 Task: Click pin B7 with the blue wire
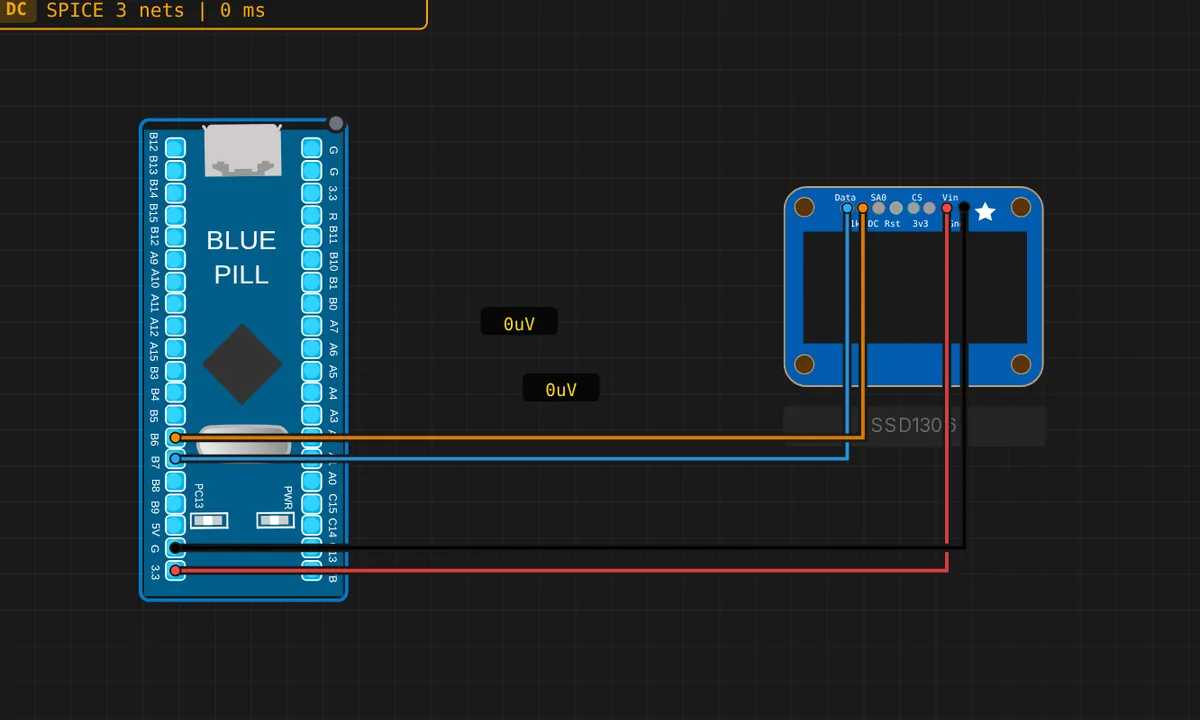(175, 459)
